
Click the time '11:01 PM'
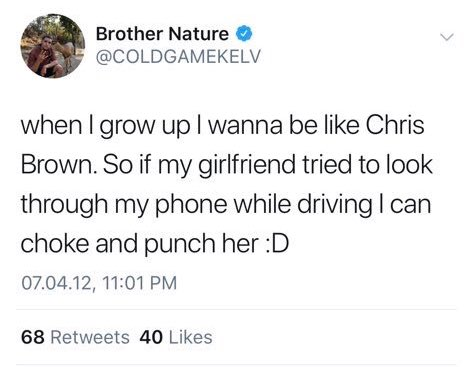tap(140, 283)
